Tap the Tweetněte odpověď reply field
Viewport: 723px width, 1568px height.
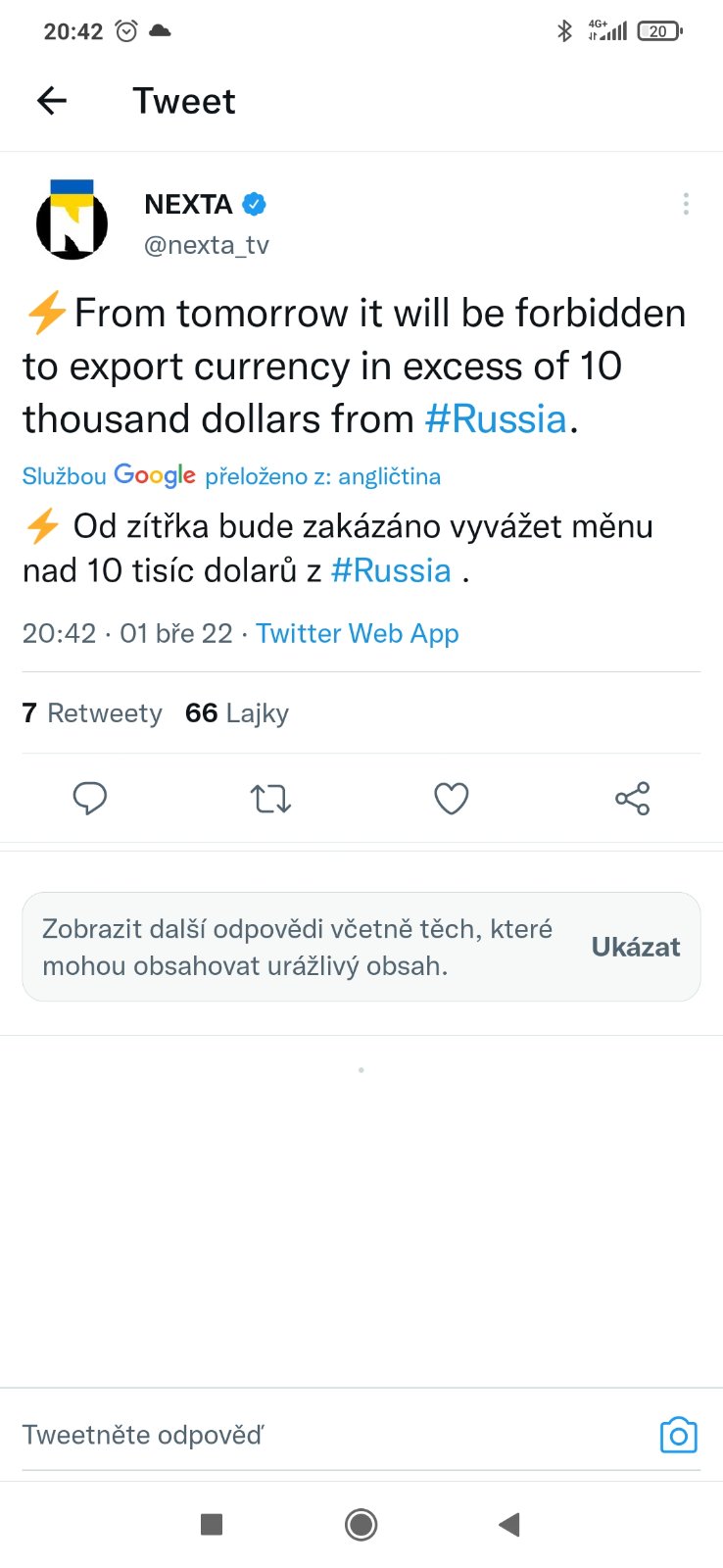click(294, 1435)
